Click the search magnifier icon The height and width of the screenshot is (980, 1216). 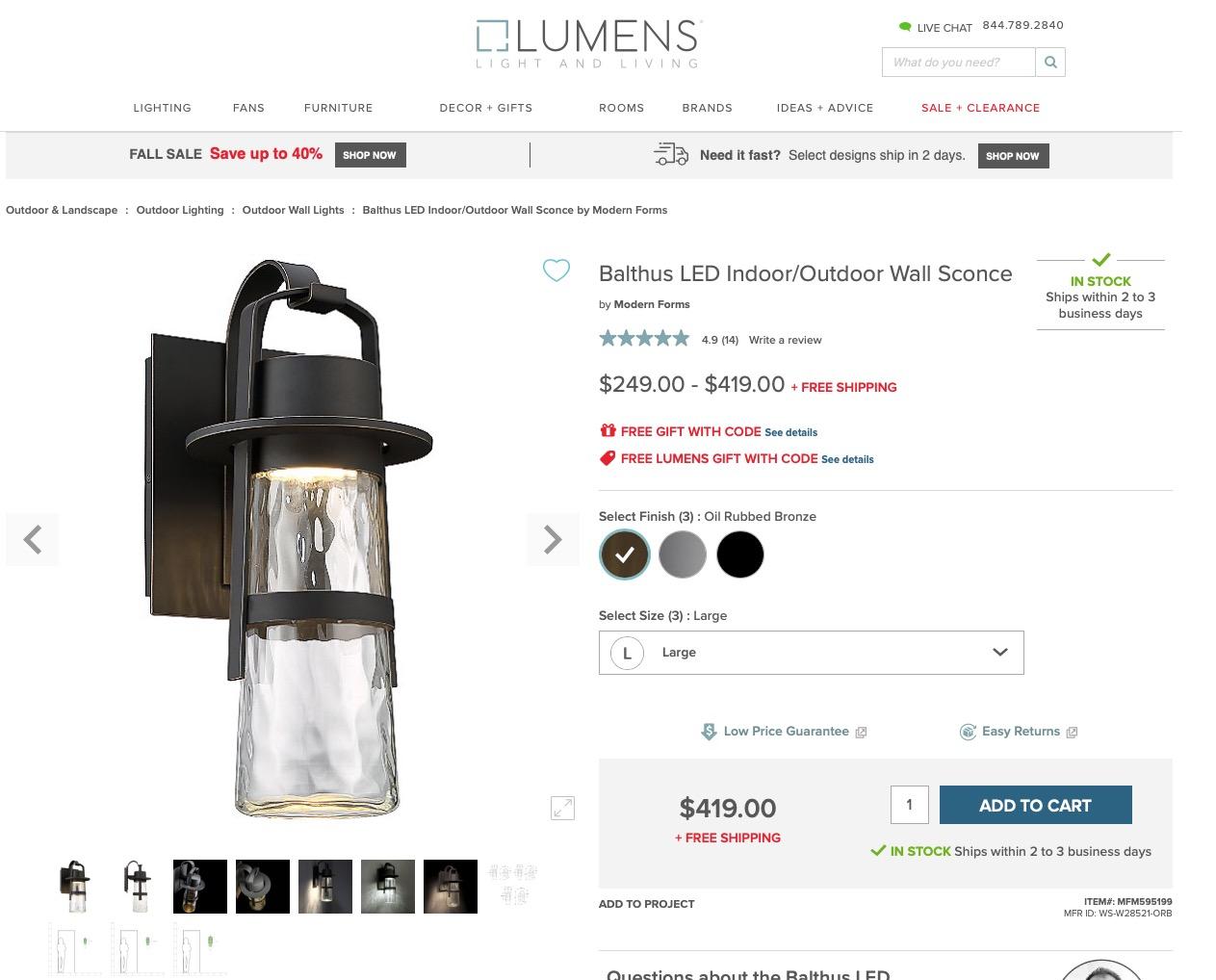tap(1050, 63)
